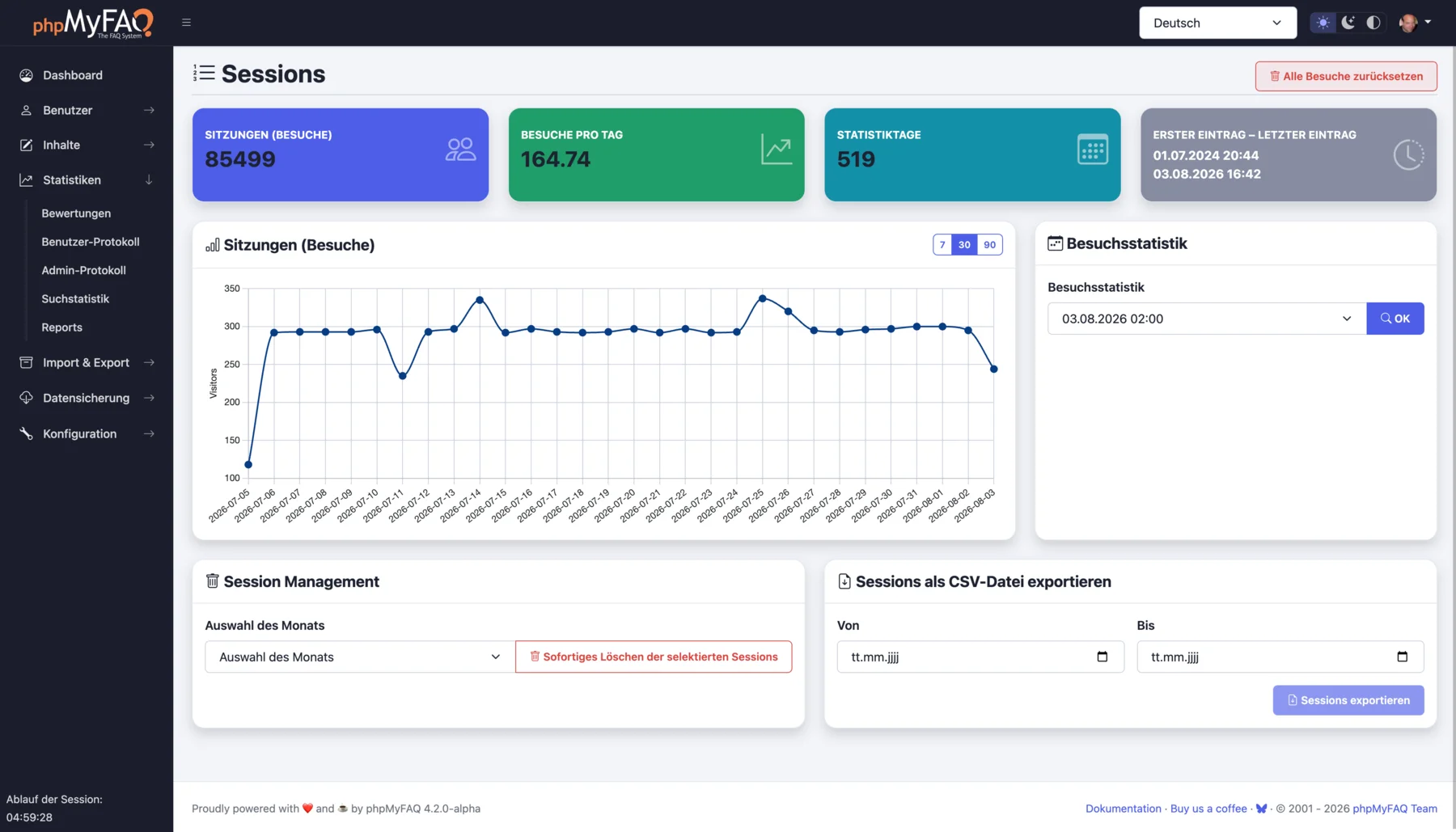Click the trash icon beside Session Management
Image resolution: width=1456 pixels, height=832 pixels.
click(x=213, y=581)
